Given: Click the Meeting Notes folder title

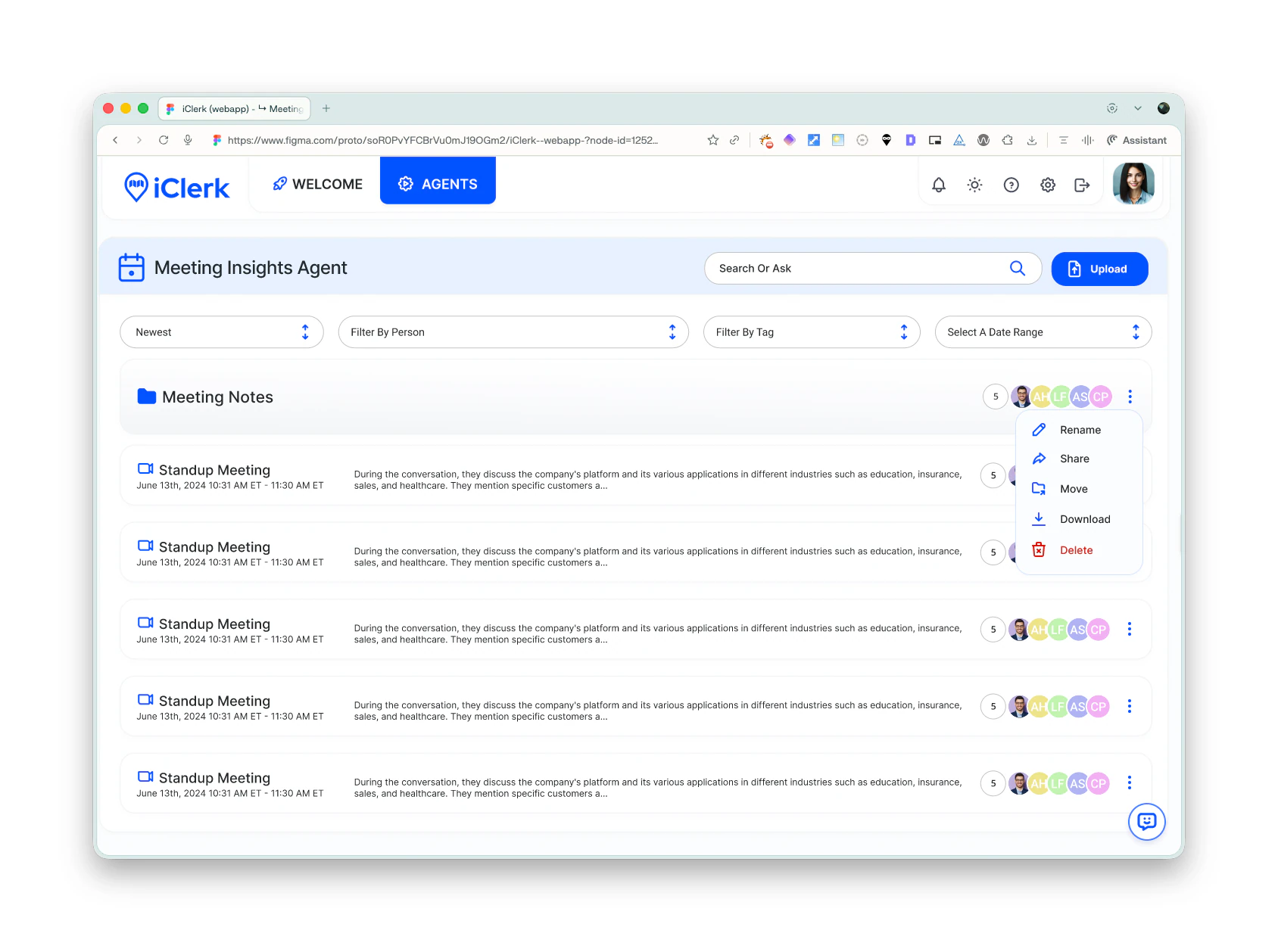Looking at the screenshot, I should [217, 397].
